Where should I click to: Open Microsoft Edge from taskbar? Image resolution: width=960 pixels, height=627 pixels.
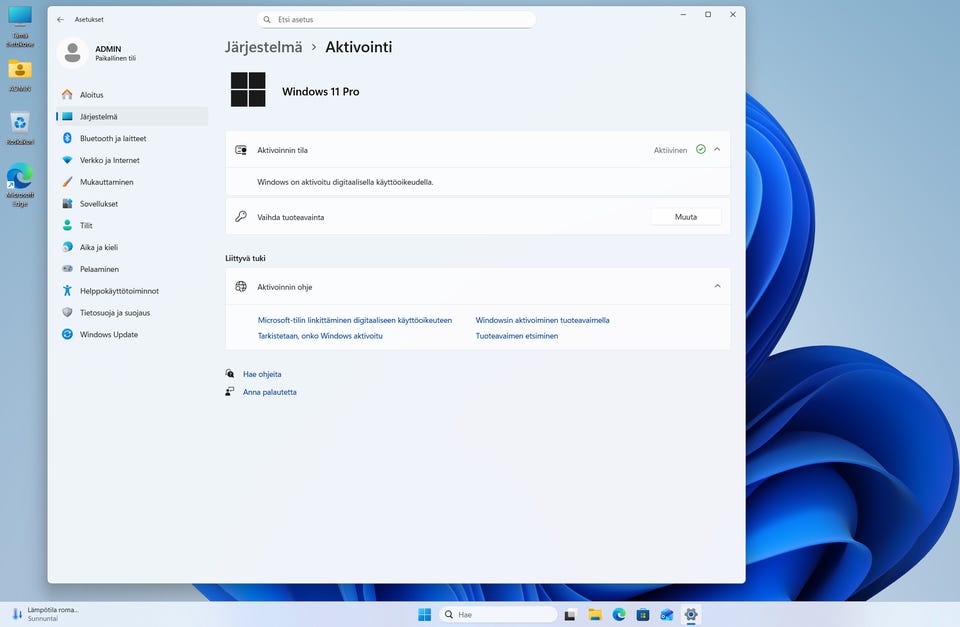(x=619, y=615)
